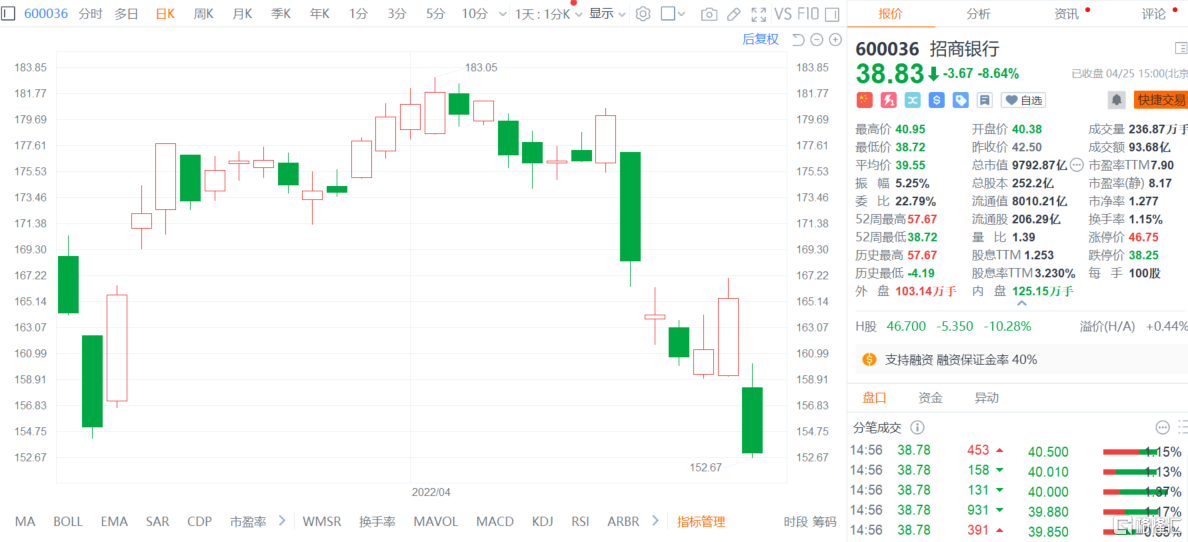Click the undo arrow beside 后复权
This screenshot has width=1188, height=542.
pyautogui.click(x=797, y=39)
